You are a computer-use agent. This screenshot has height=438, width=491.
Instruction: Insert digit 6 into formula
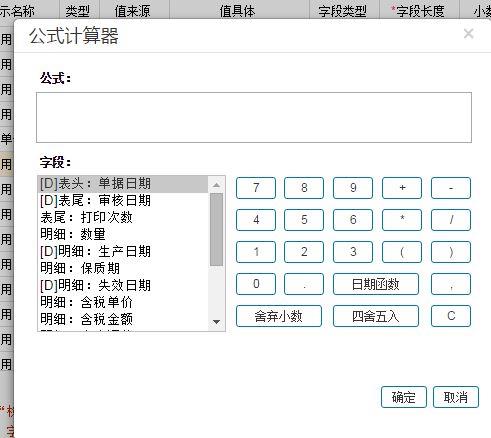(353, 220)
